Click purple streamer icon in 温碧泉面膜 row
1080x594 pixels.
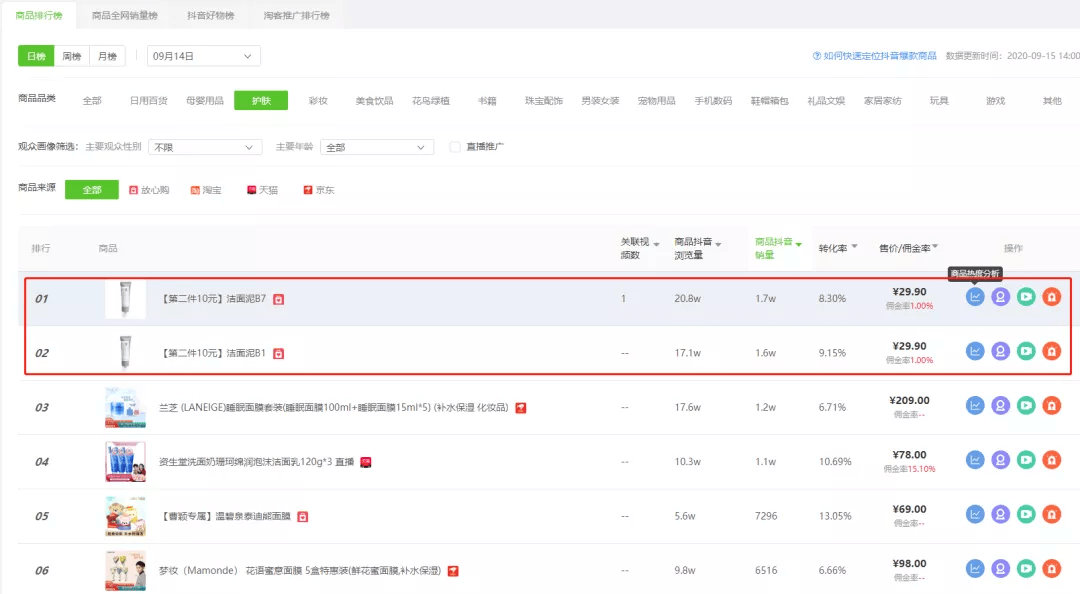click(1000, 514)
